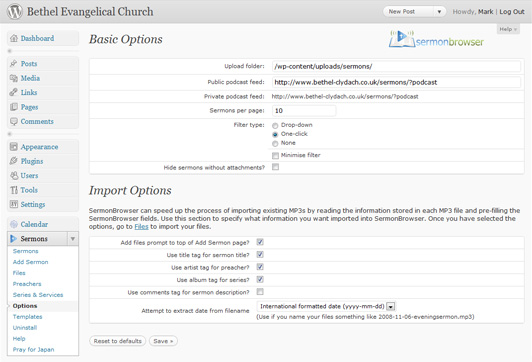The image size is (532, 362).
Task: Select One-click filter type
Action: pos(275,134)
